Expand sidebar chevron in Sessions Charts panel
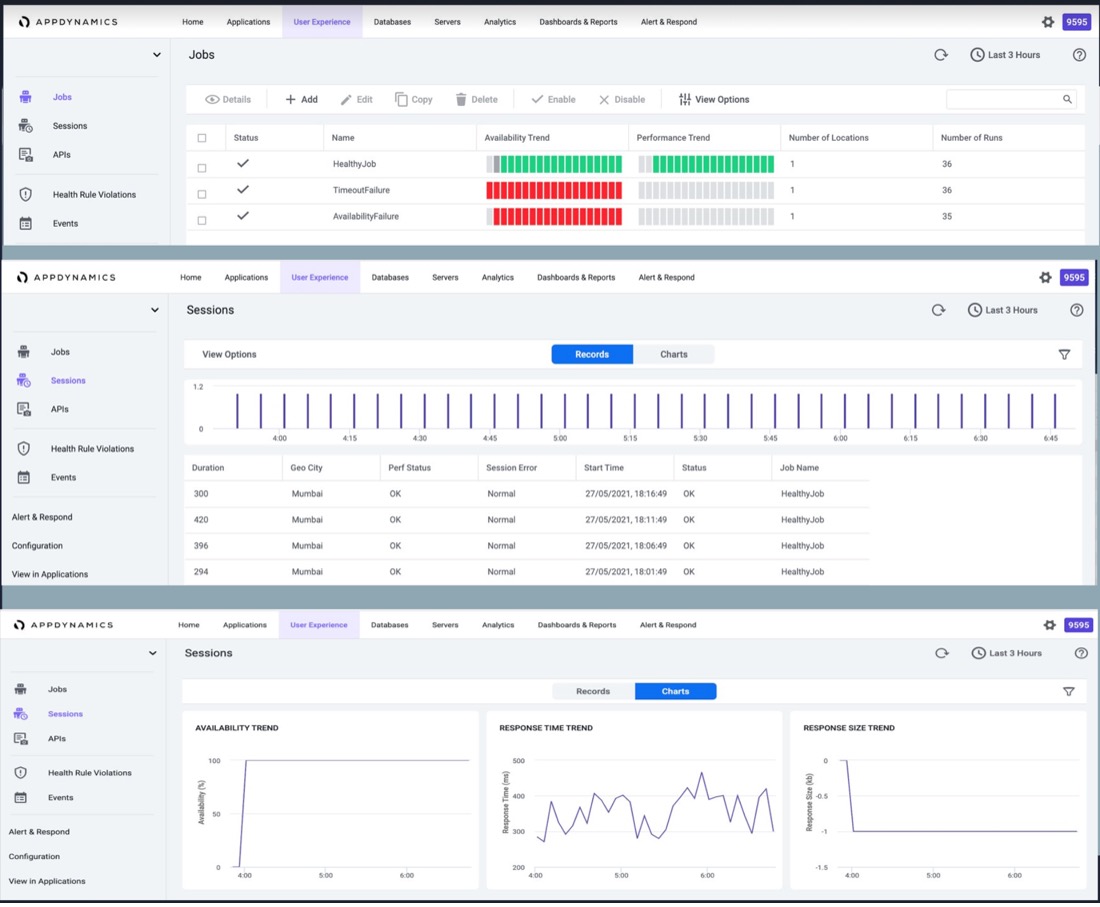The width and height of the screenshot is (1100, 907). [152, 653]
